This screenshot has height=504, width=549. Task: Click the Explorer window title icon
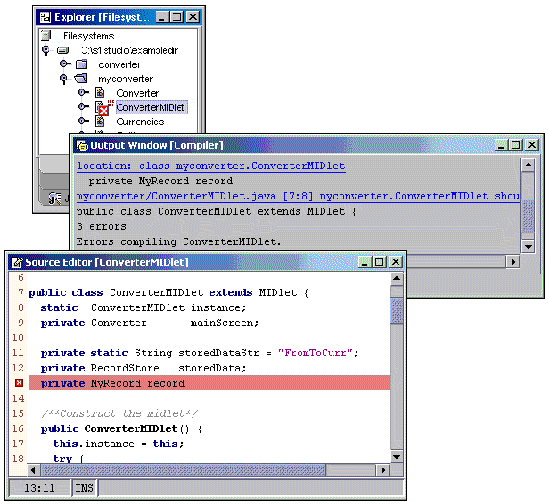click(45, 17)
